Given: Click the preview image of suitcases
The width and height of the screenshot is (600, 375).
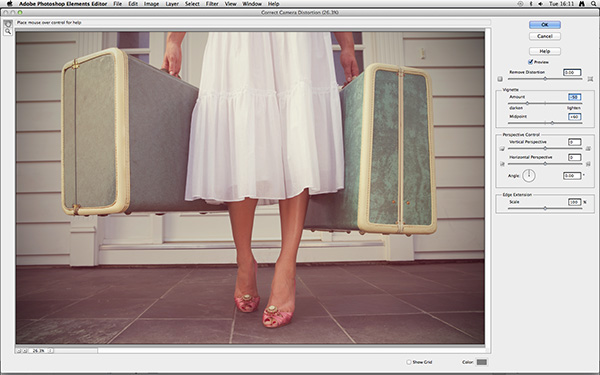Looking at the screenshot, I should coord(250,188).
